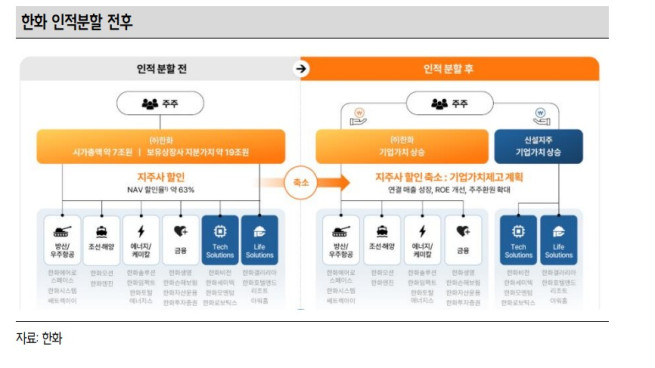Click the orange ㈜한화 기업가치 상승 box
Screen dimensions: 655x368
pos(402,147)
